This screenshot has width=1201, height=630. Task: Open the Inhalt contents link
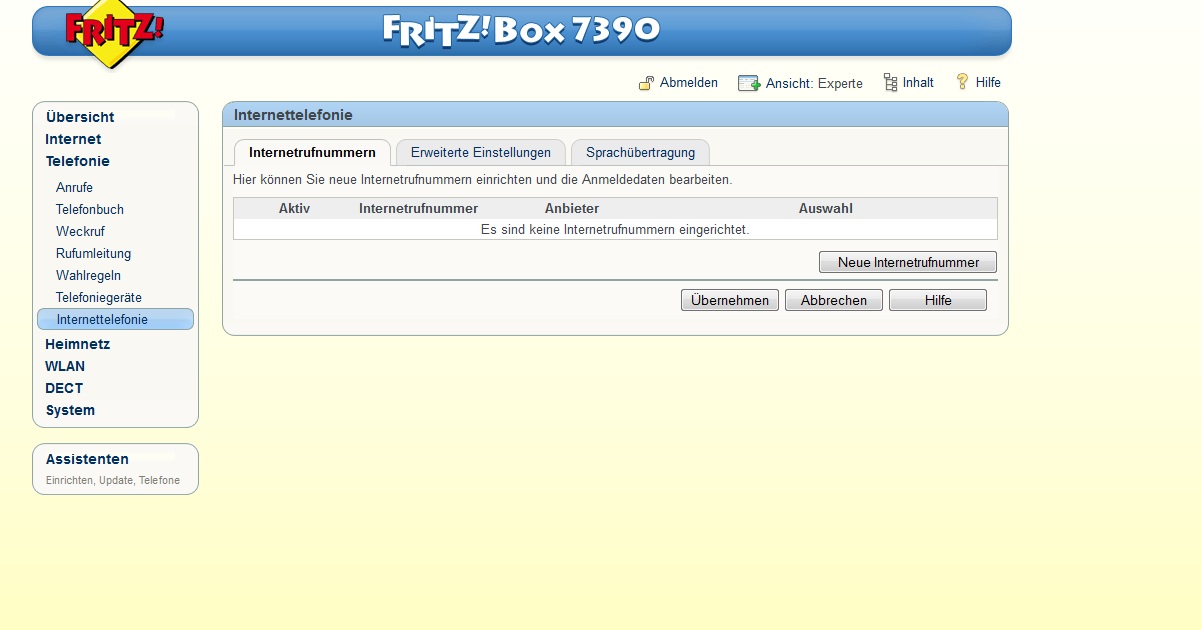coord(918,83)
